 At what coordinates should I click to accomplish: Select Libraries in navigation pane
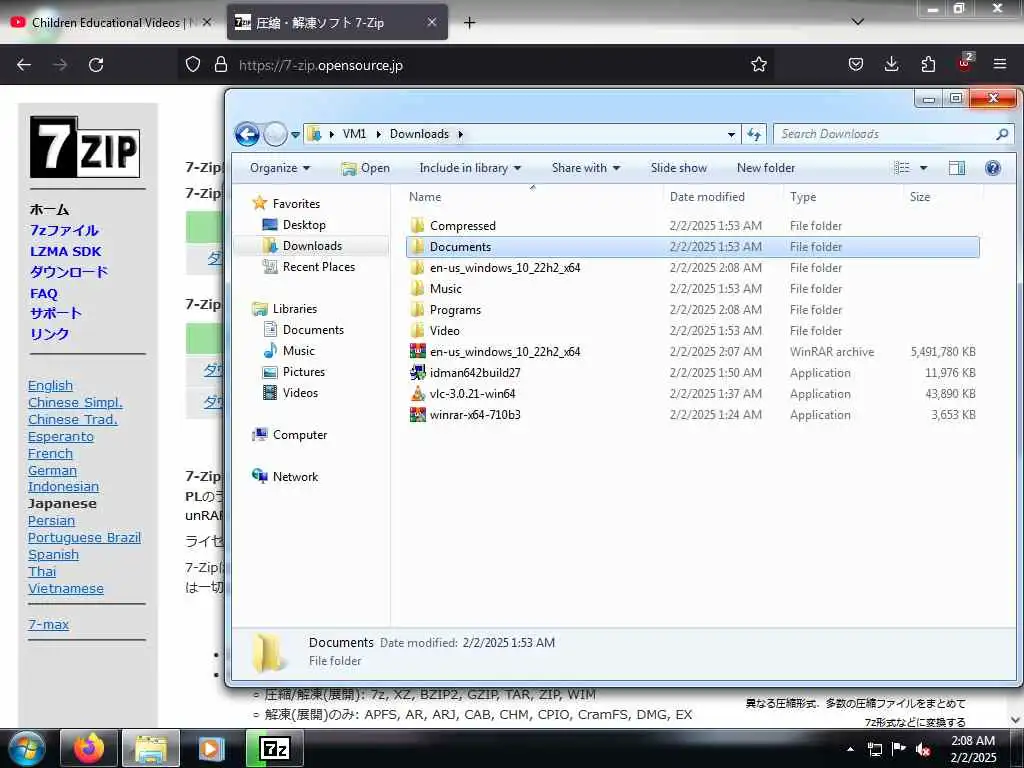pyautogui.click(x=295, y=309)
